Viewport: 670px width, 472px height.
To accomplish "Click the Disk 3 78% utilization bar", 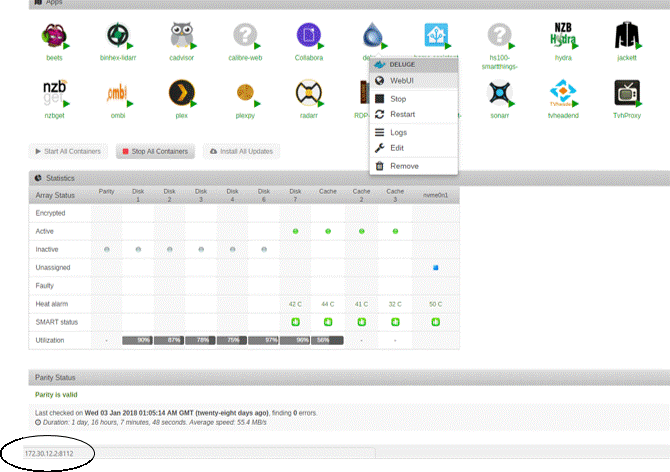I will (200, 340).
